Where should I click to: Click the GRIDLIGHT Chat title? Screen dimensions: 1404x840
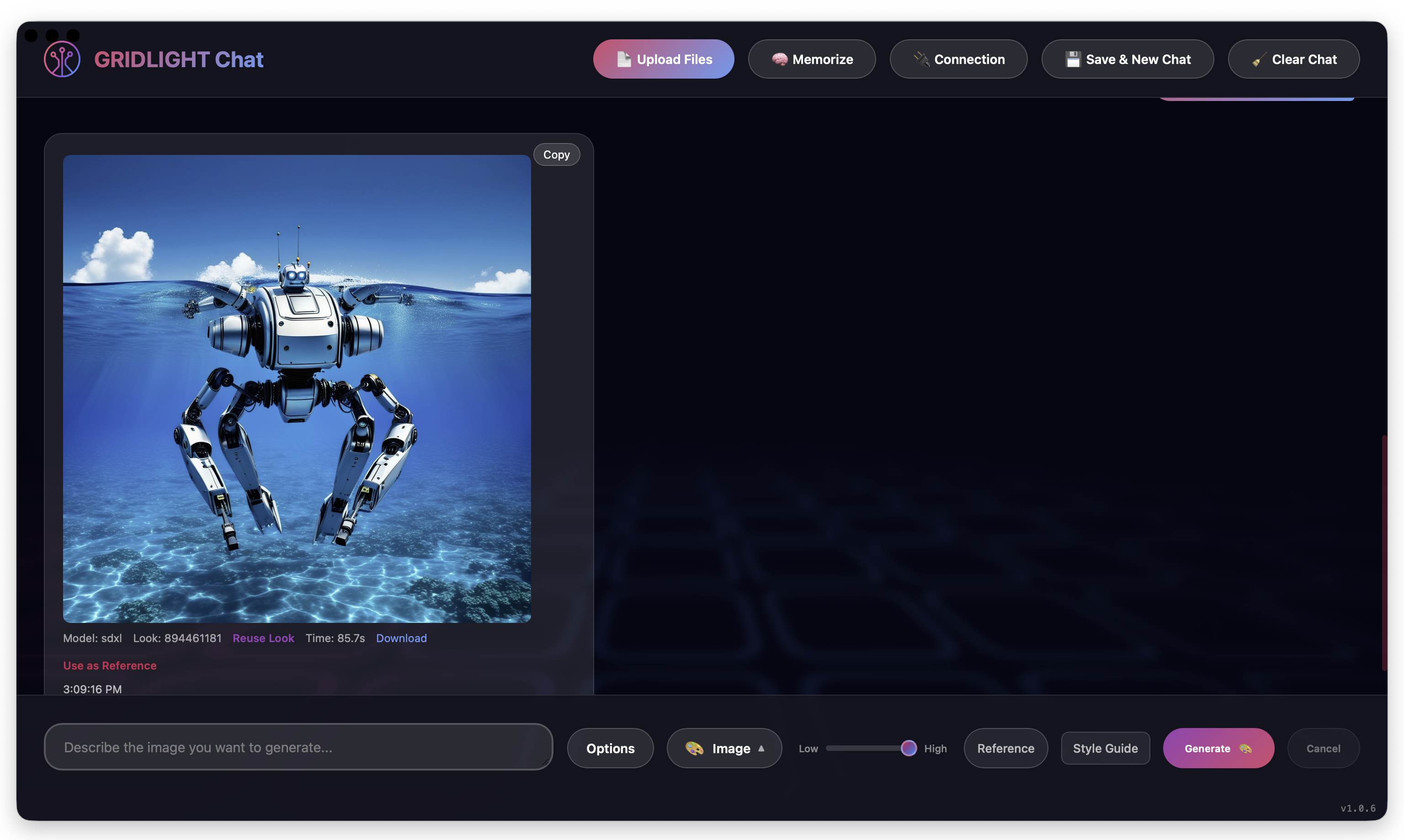179,59
